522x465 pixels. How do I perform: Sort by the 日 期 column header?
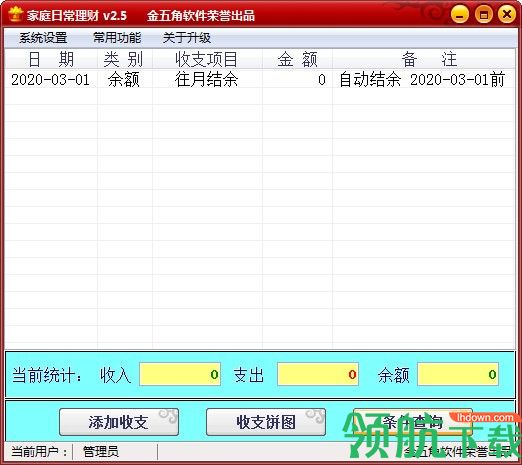(51, 59)
